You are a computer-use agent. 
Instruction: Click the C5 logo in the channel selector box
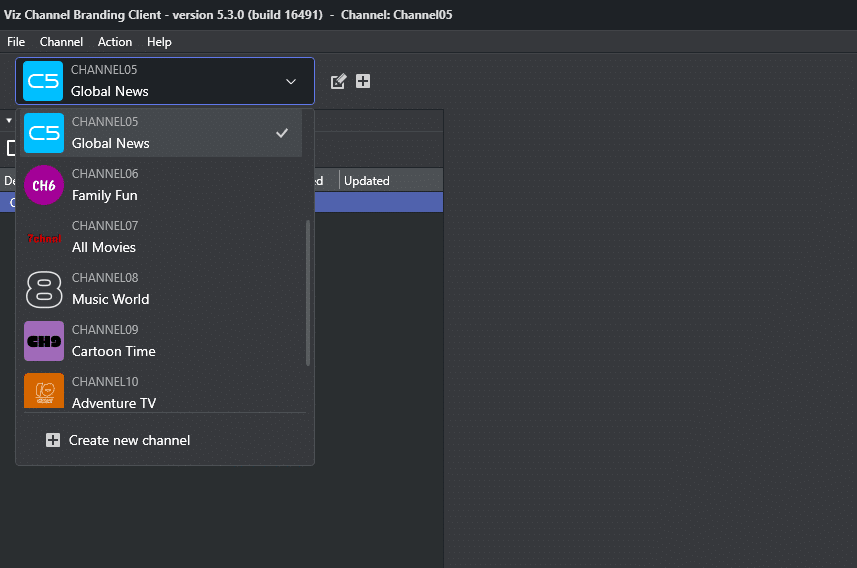[x=43, y=81]
